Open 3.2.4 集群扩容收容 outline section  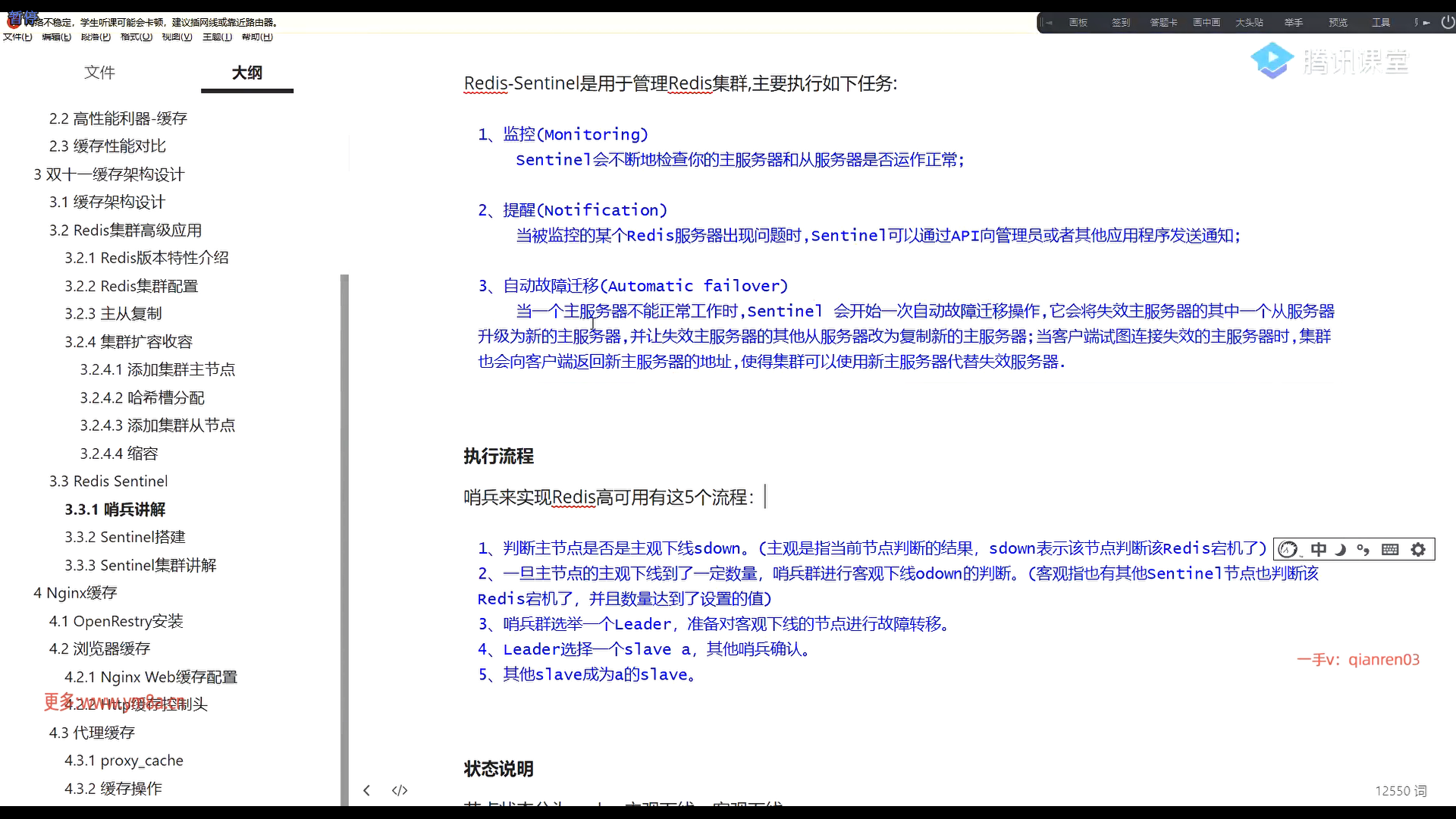(x=128, y=342)
